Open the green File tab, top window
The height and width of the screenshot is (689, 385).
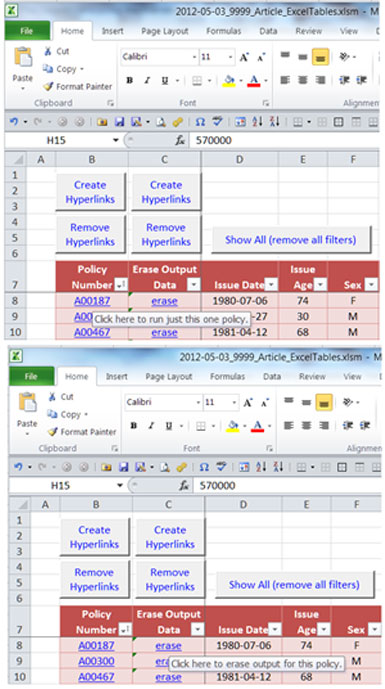coord(27,31)
